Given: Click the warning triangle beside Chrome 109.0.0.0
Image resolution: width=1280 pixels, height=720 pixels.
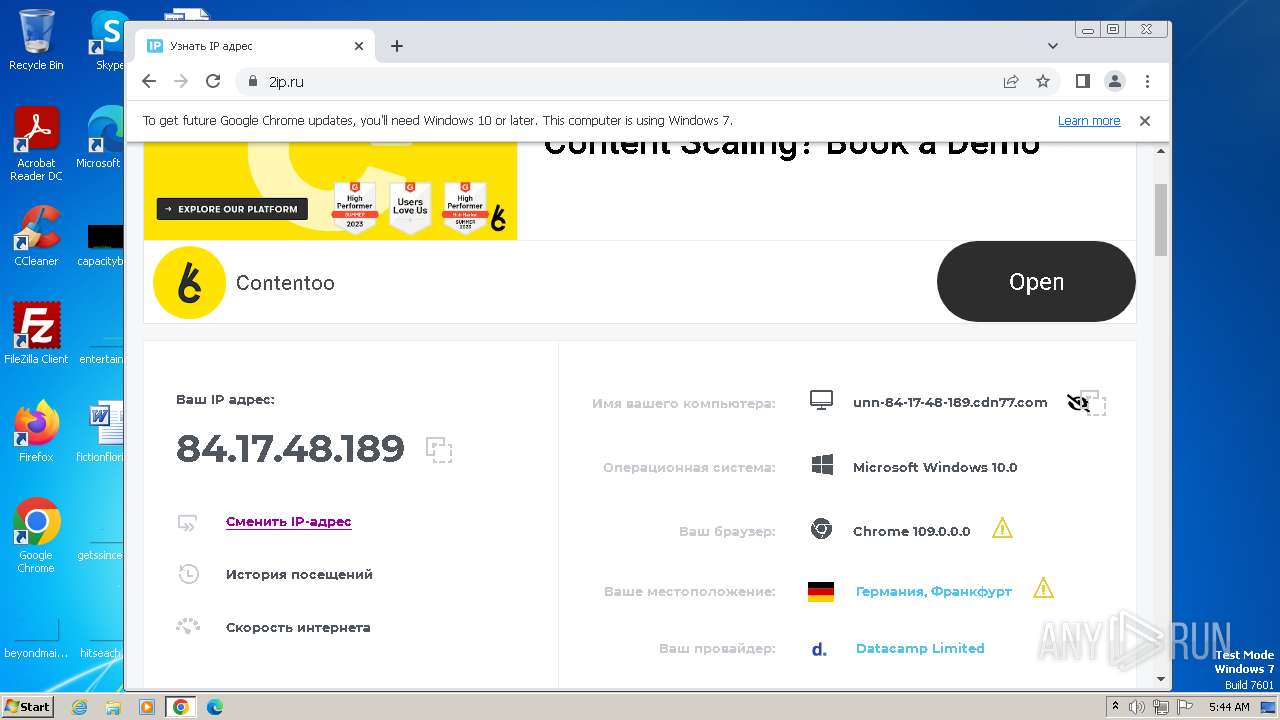Looking at the screenshot, I should pyautogui.click(x=1002, y=529).
